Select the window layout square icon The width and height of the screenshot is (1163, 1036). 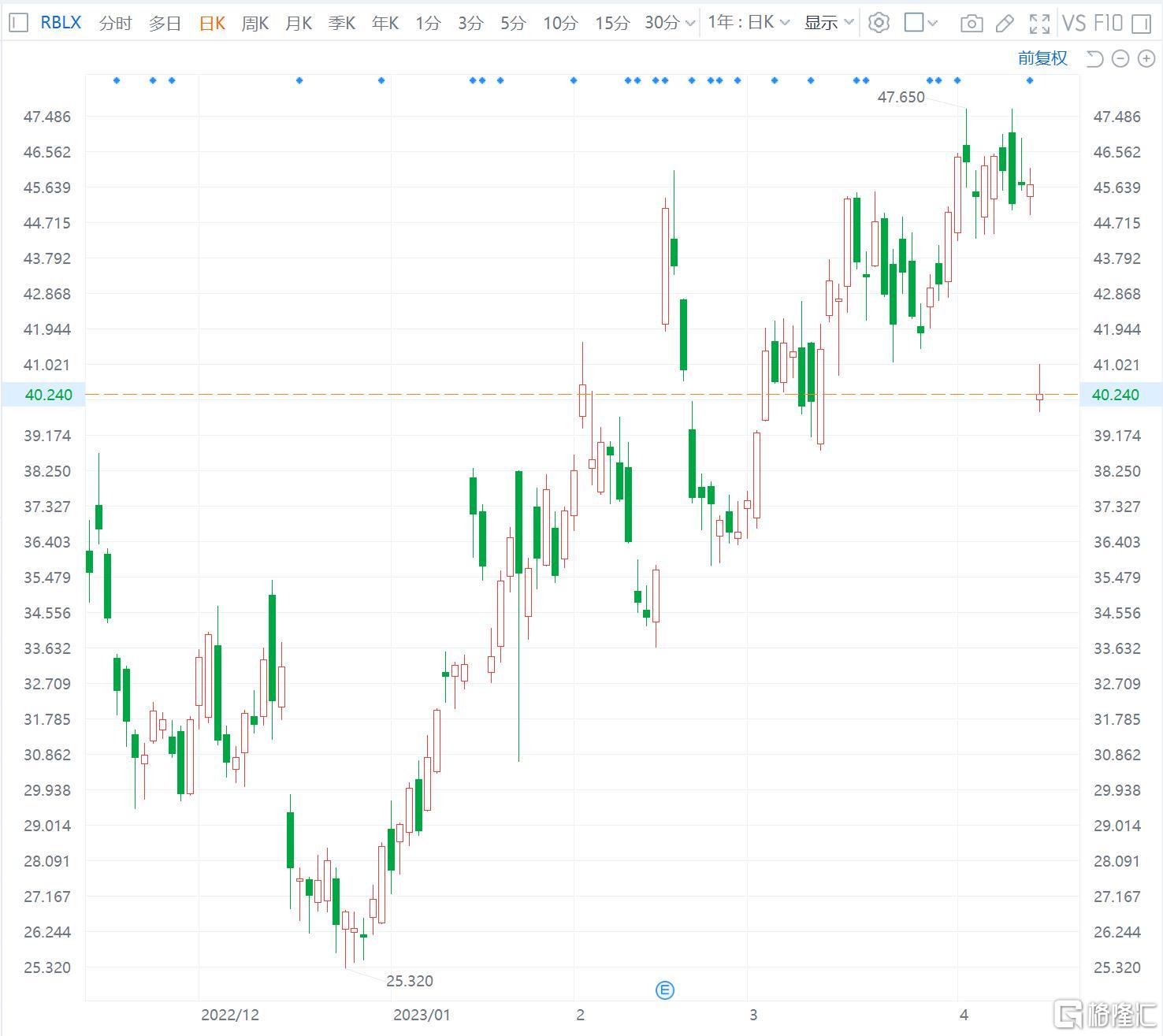[x=914, y=22]
